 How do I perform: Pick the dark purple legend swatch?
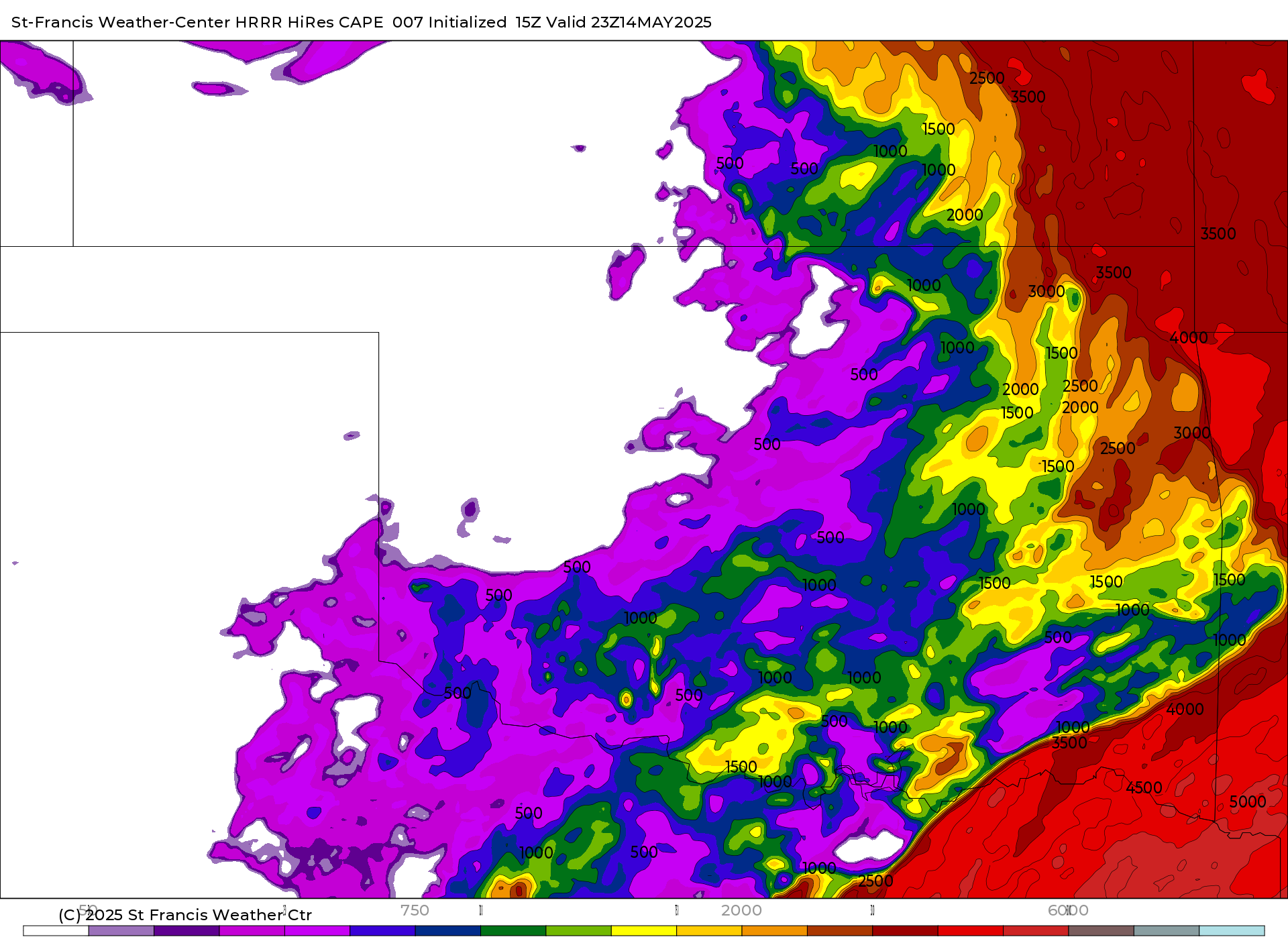coord(186,931)
